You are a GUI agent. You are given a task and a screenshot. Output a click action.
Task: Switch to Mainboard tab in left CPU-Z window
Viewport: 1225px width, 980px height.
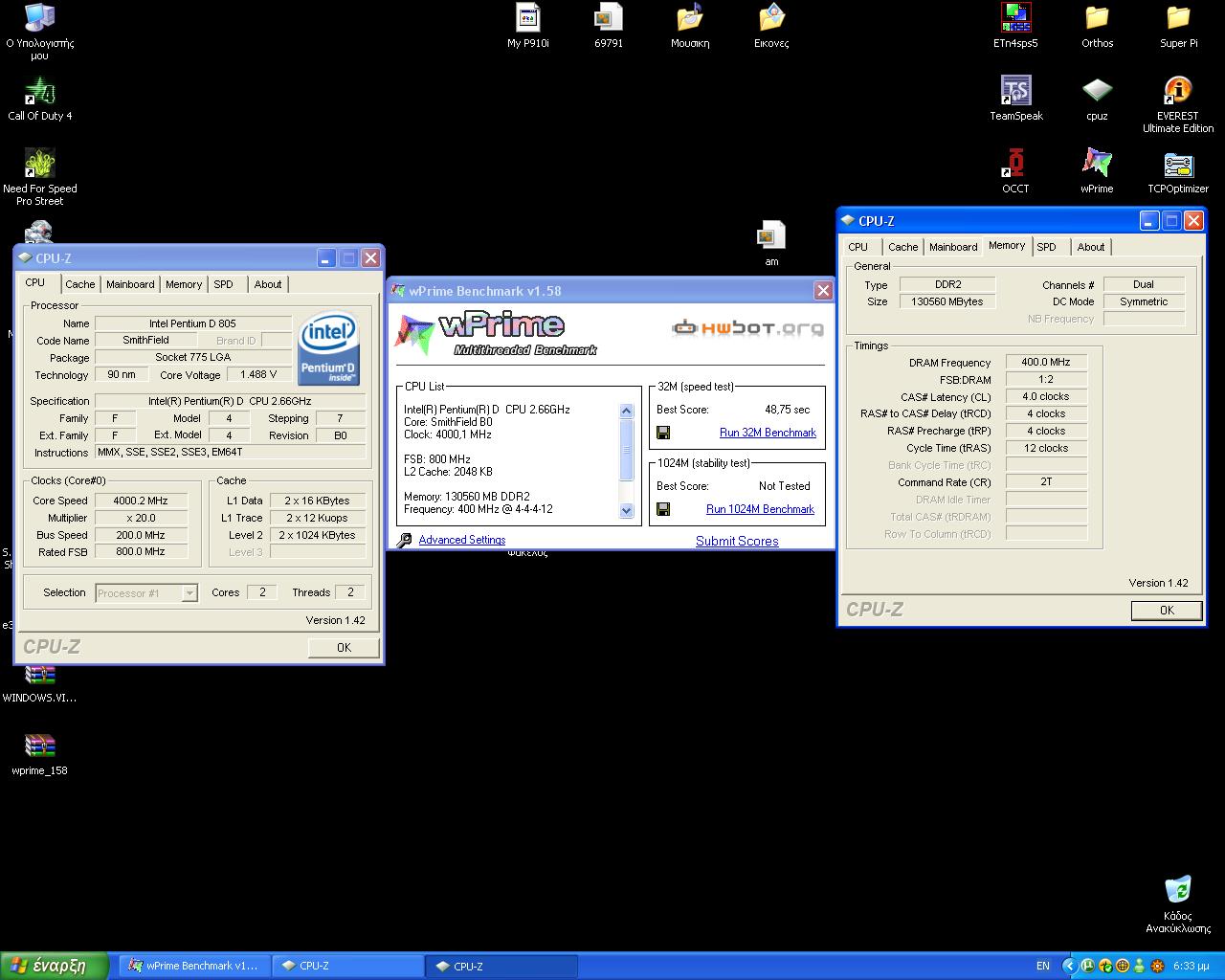[130, 284]
